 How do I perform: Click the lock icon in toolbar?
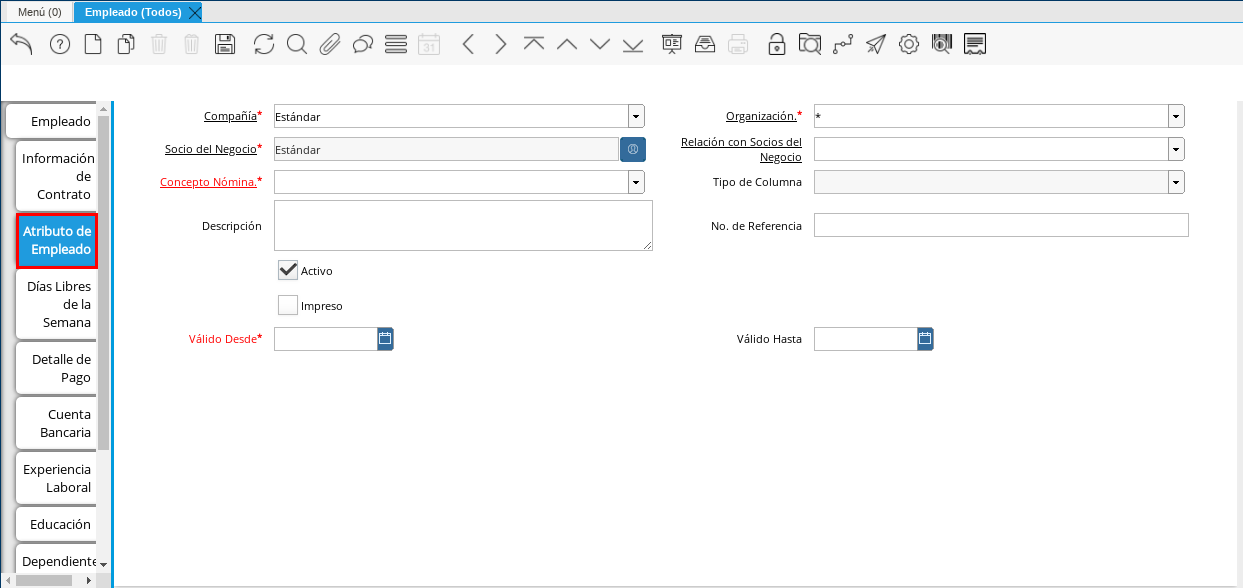pos(776,44)
